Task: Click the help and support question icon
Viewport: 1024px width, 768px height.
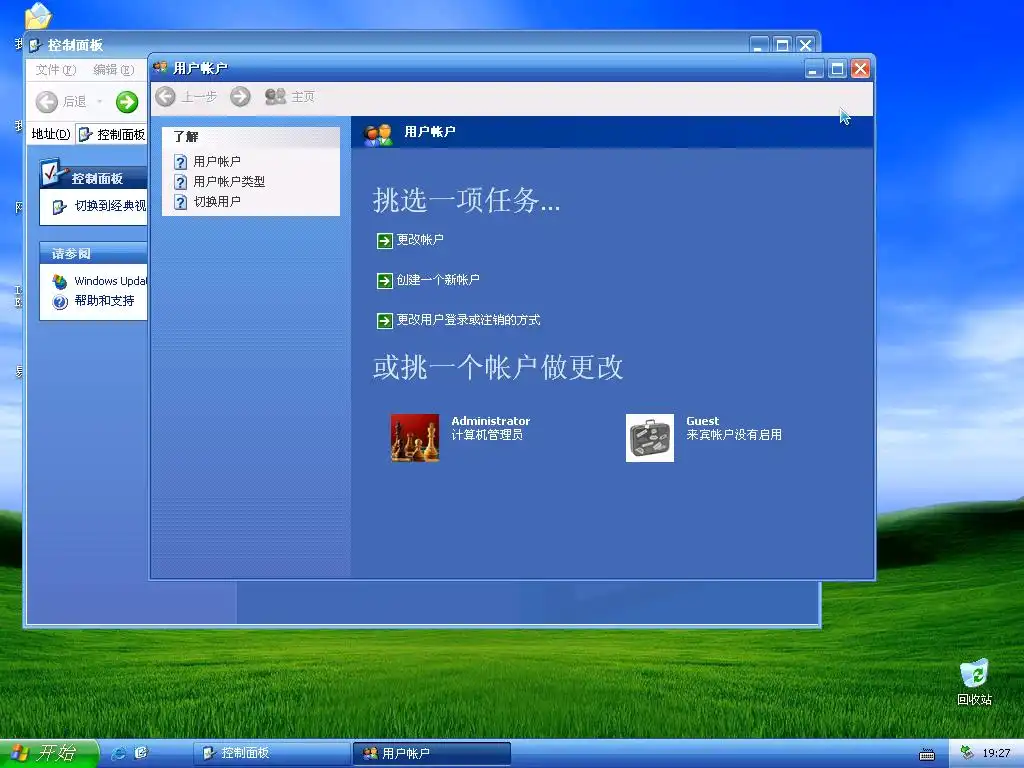Action: [x=60, y=302]
